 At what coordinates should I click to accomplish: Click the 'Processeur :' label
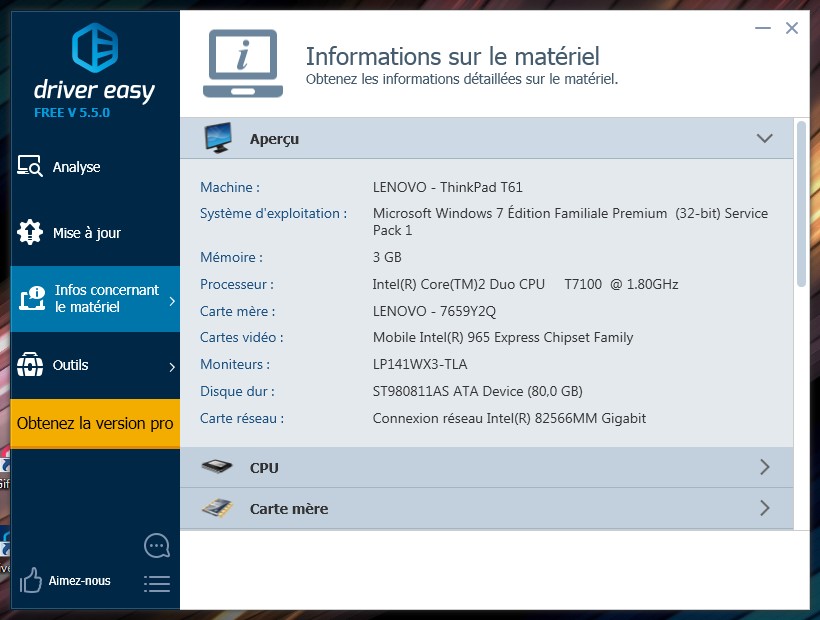[236, 284]
